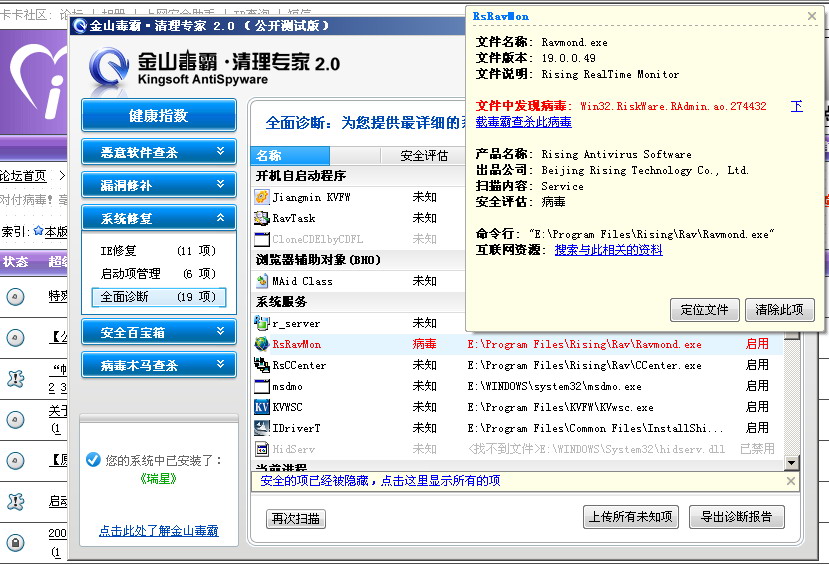Select the RsCCenter row name
The image size is (829, 566).
point(299,365)
